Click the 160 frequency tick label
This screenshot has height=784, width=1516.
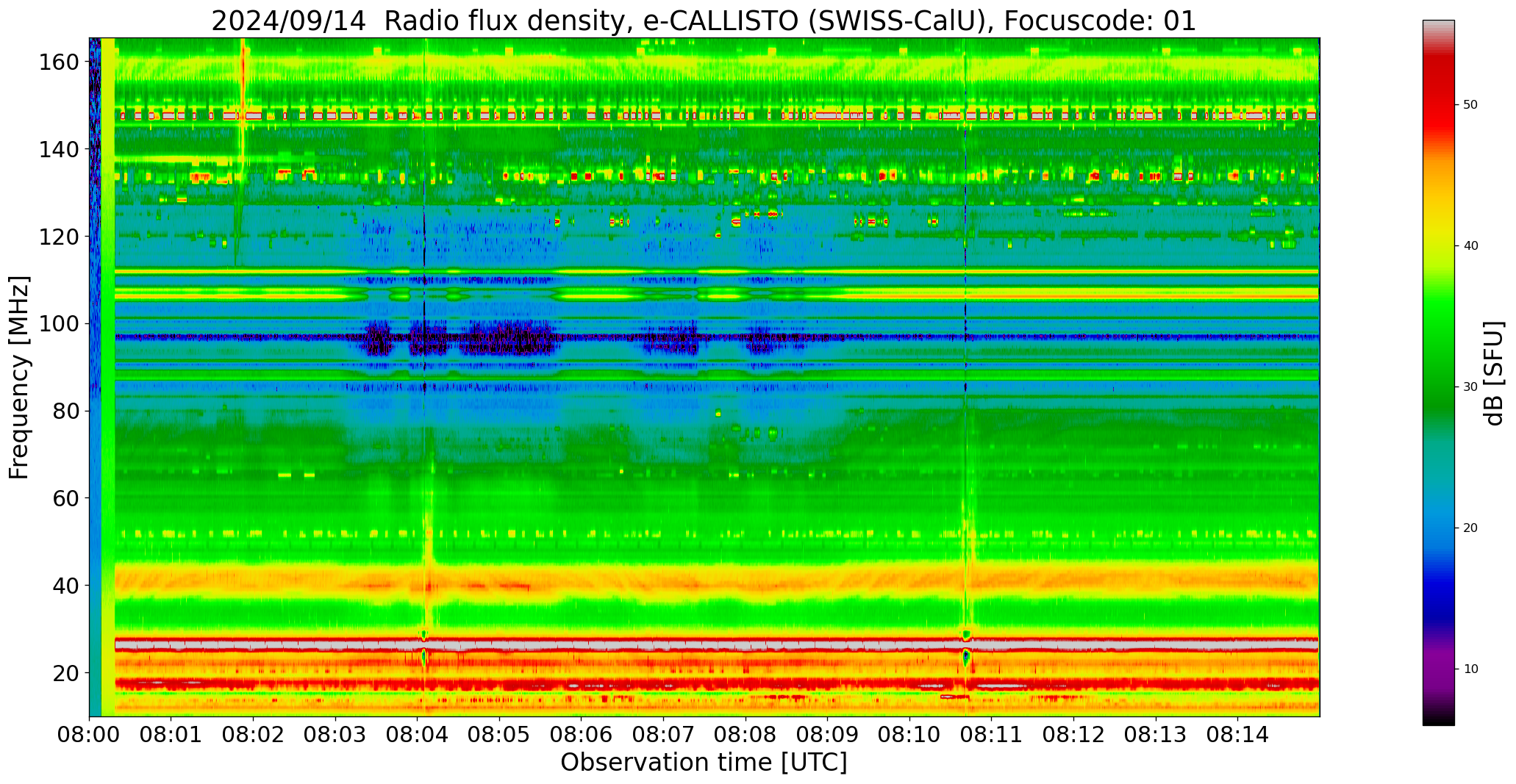click(x=59, y=62)
